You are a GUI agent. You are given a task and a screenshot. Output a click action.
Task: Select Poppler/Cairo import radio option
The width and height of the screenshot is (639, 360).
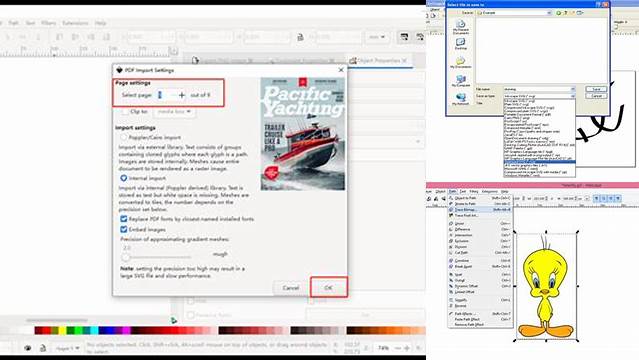tap(123, 137)
